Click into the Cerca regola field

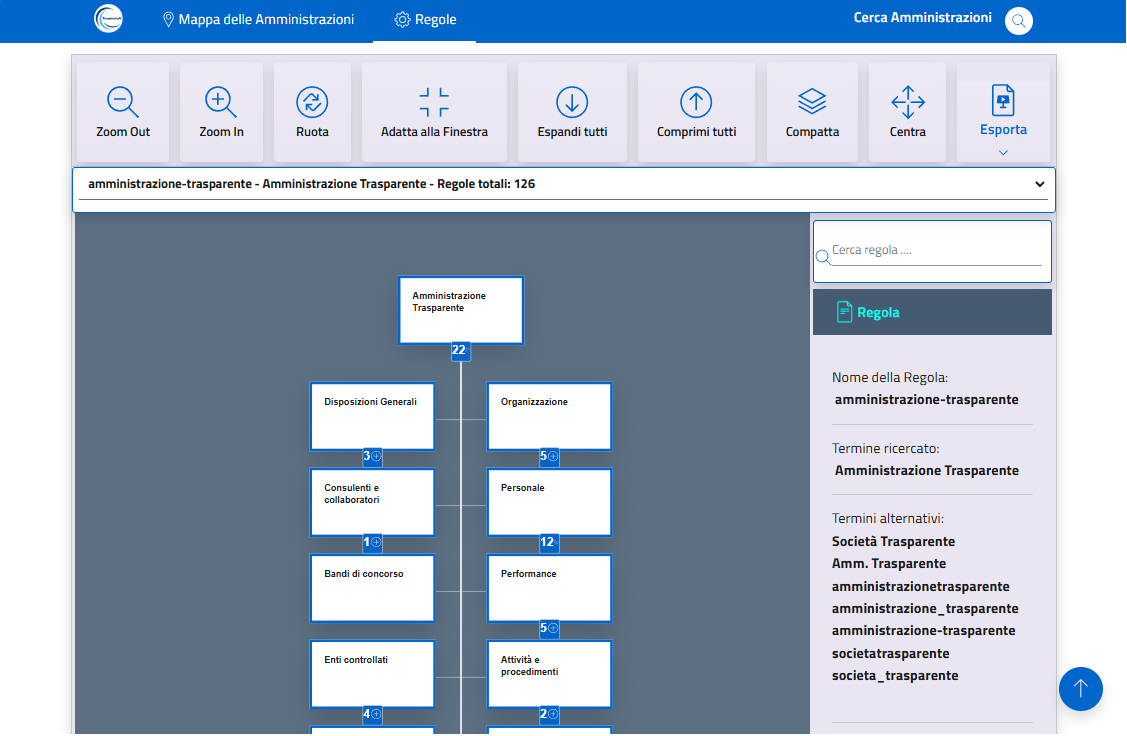coord(936,251)
